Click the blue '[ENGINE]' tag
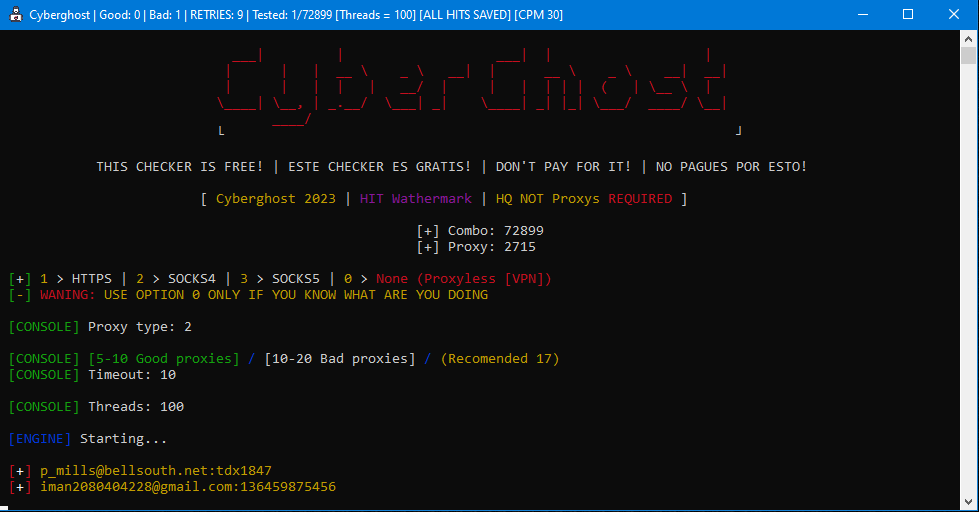979x512 pixels. click(40, 438)
